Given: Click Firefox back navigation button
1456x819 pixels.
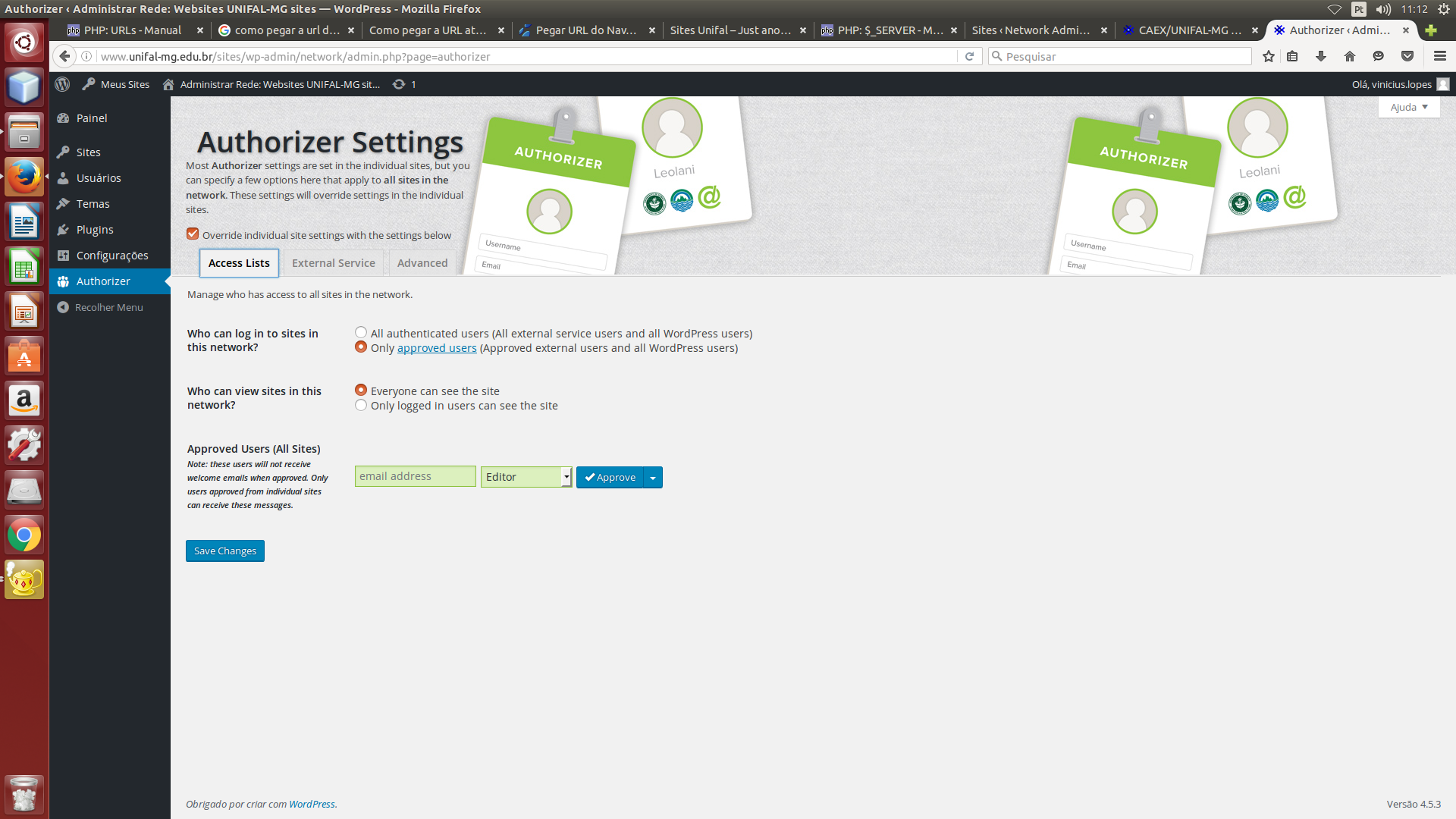Looking at the screenshot, I should (x=65, y=56).
